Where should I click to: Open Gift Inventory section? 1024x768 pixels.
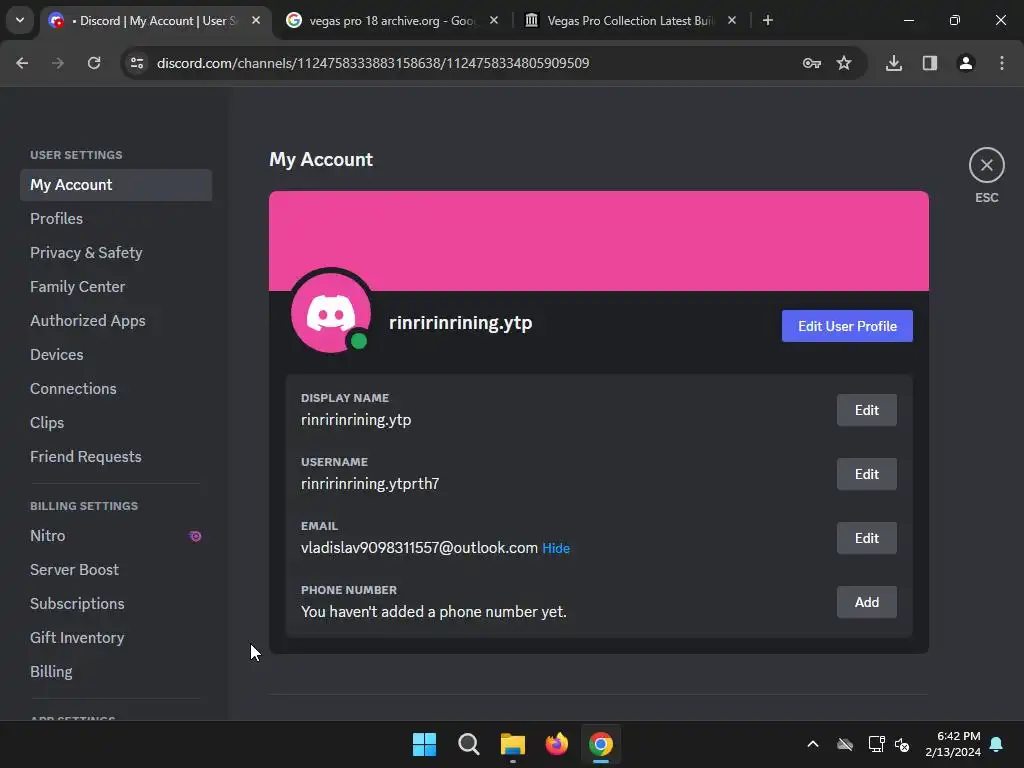point(116,637)
